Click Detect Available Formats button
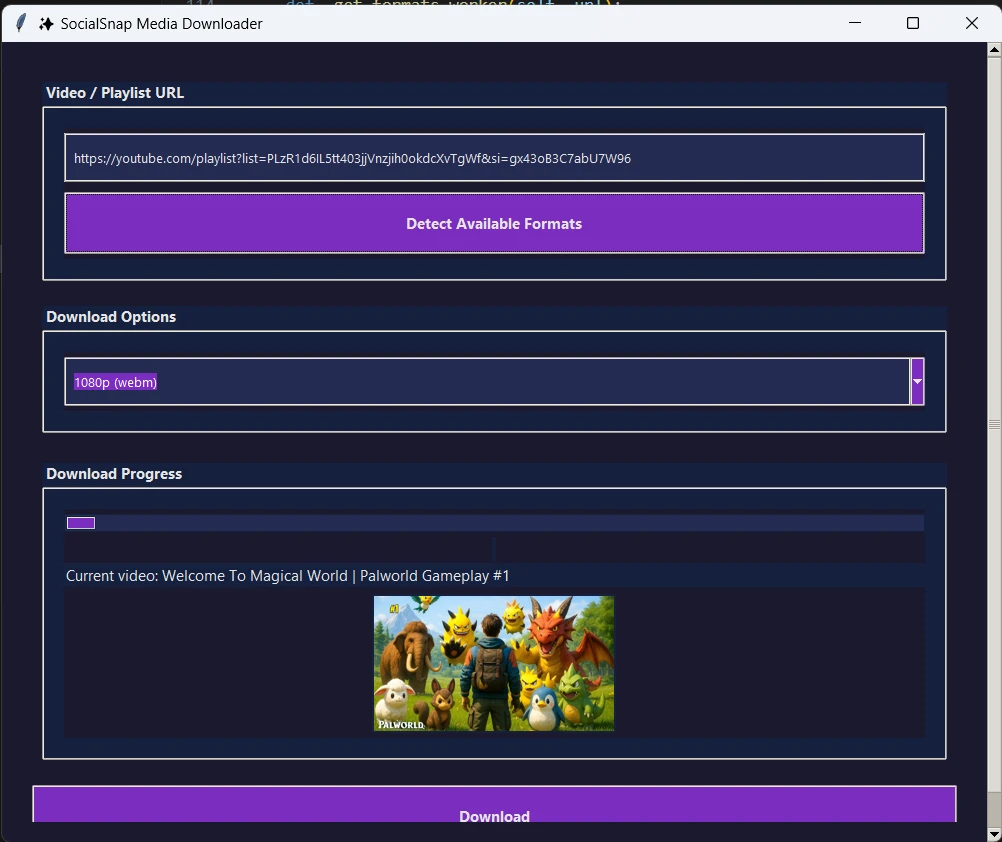This screenshot has width=1002, height=842. [494, 223]
